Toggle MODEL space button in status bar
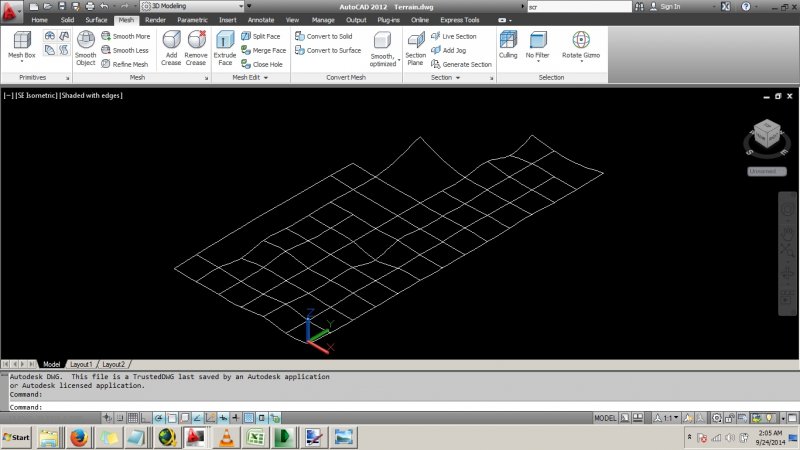800x450 pixels. pos(605,418)
